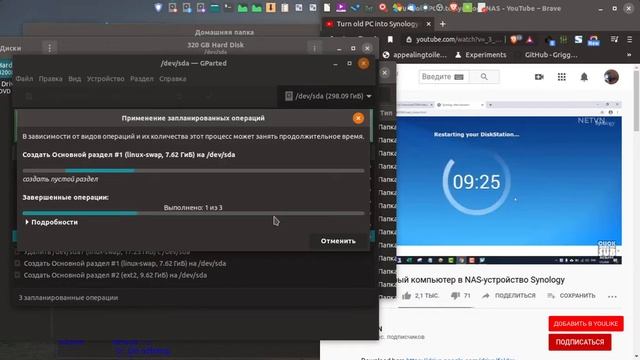Open the YouTube apps grid icon
The height and width of the screenshot is (360, 640).
click(562, 77)
